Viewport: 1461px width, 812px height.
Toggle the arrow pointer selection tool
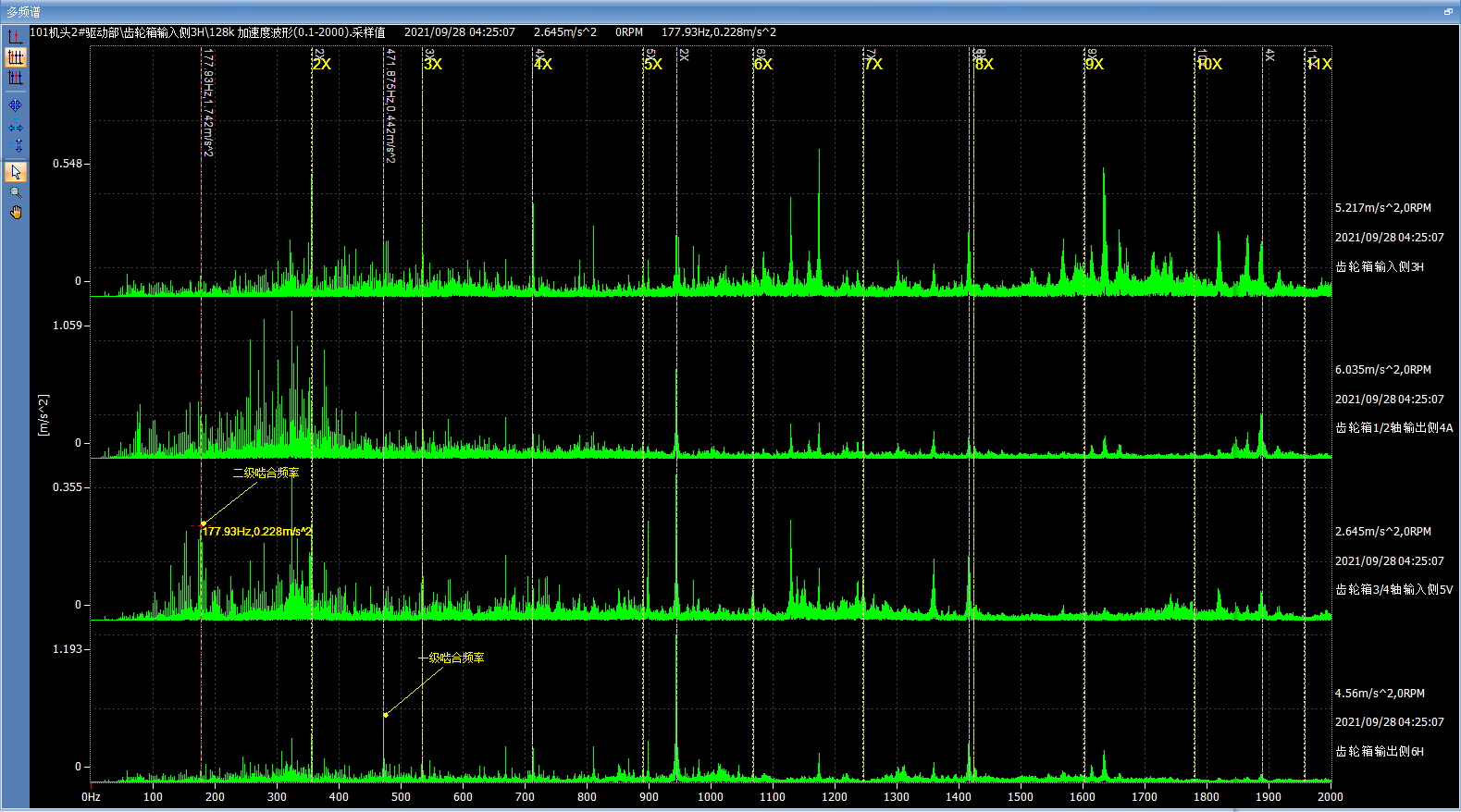[x=15, y=172]
